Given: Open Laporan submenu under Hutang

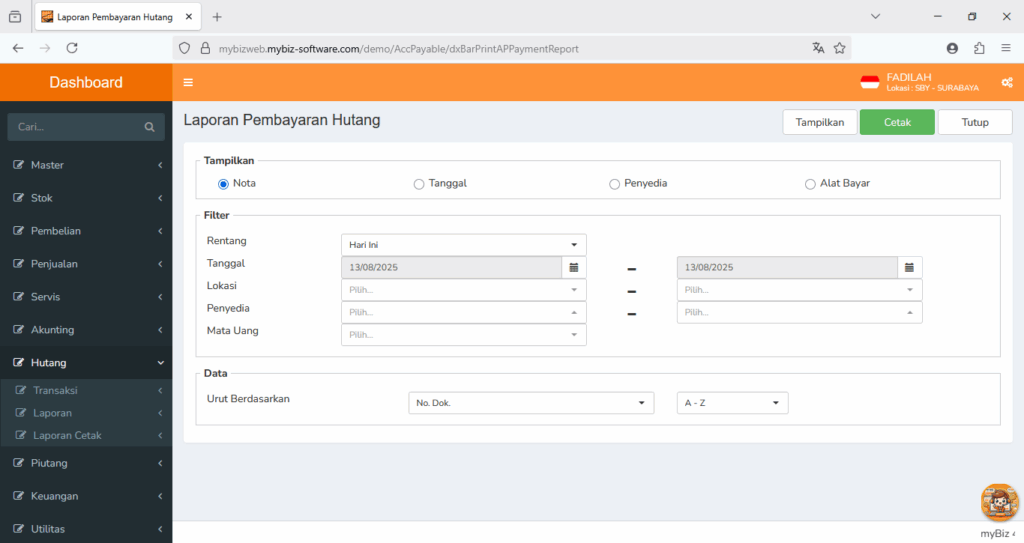Looking at the screenshot, I should (86, 413).
